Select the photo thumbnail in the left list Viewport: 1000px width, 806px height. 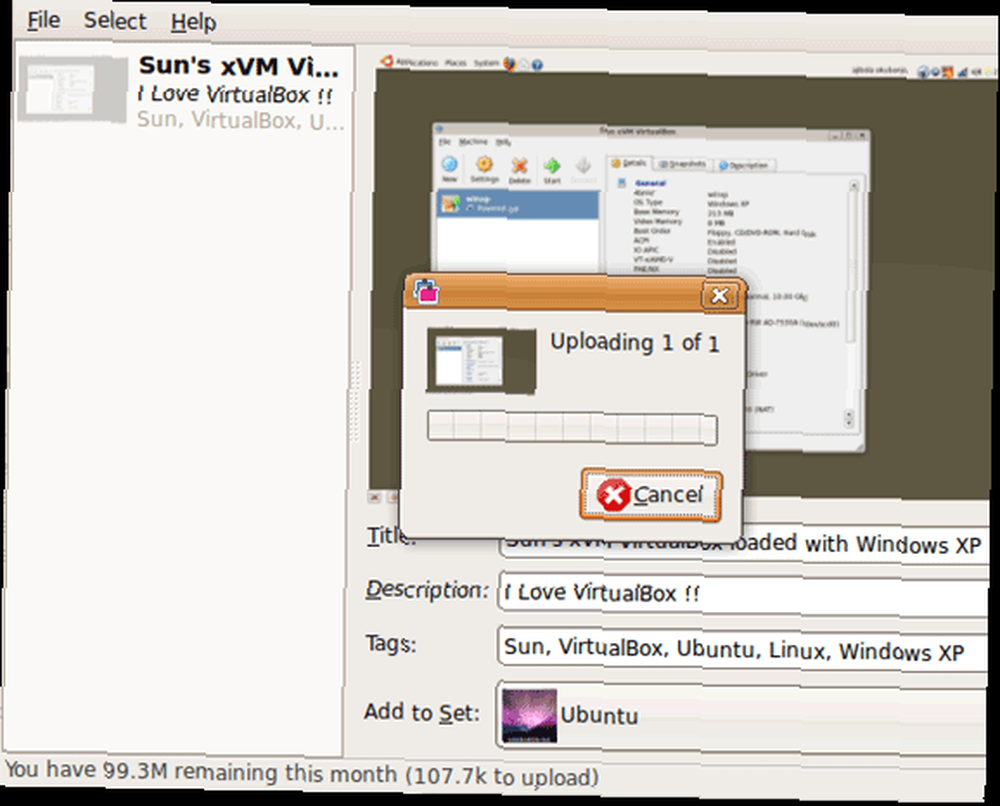point(73,89)
